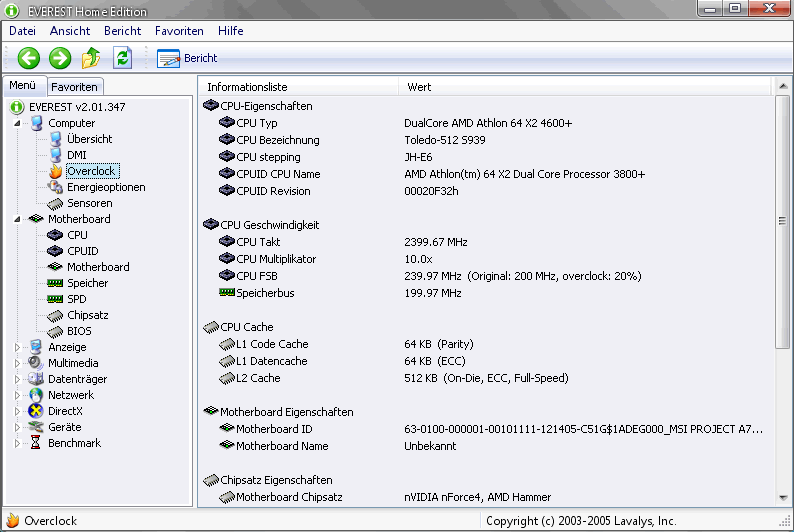Click the Netzwerk globe icon
This screenshot has width=794, height=532.
(x=36, y=395)
